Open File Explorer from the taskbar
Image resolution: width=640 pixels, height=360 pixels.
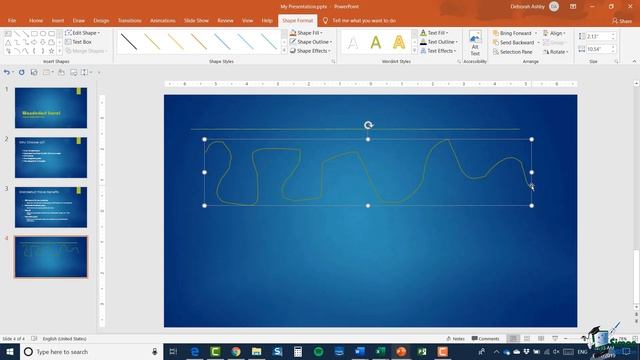256,351
